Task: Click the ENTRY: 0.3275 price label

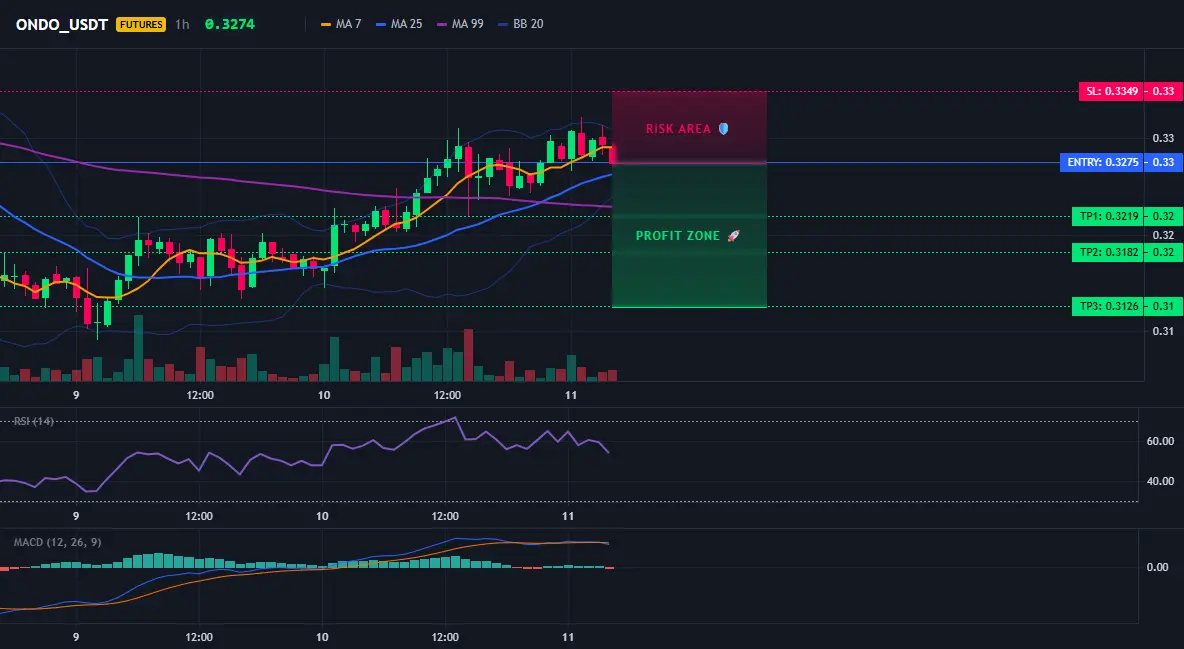Action: (x=1102, y=162)
